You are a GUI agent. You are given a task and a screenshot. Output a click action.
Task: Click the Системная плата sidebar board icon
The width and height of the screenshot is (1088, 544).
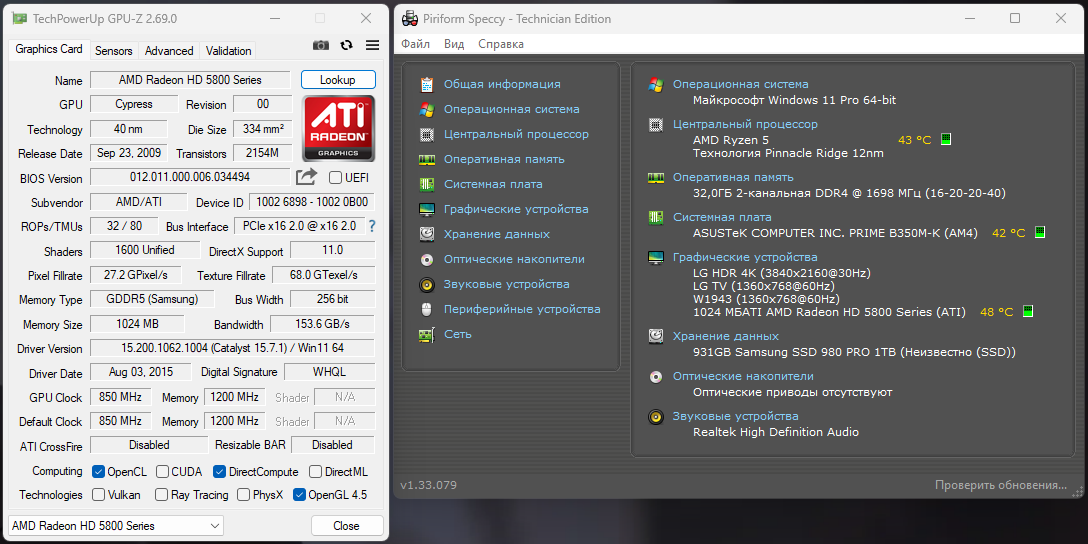[x=427, y=185]
